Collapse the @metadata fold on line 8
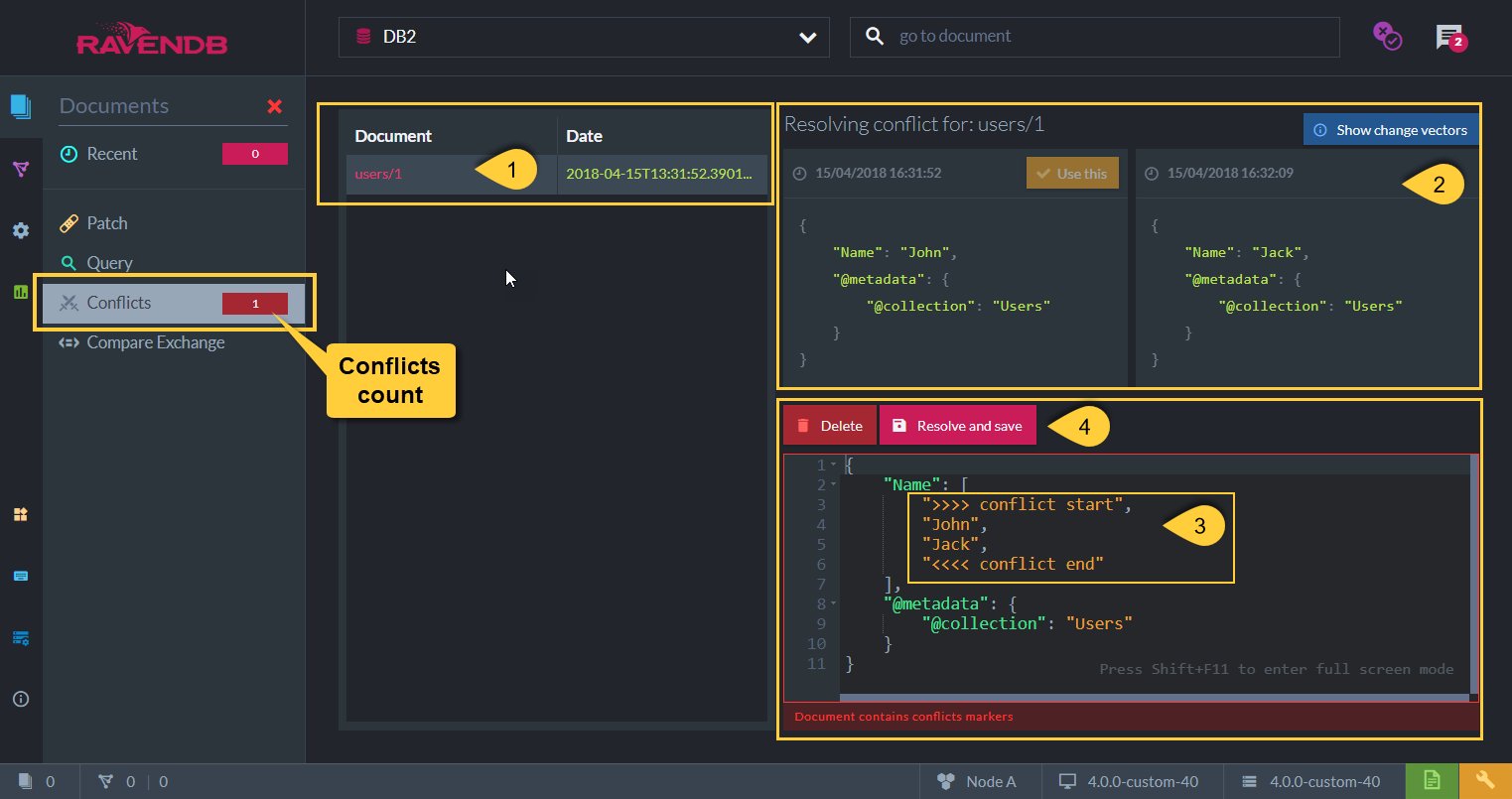This screenshot has height=799, width=1512. pos(834,604)
